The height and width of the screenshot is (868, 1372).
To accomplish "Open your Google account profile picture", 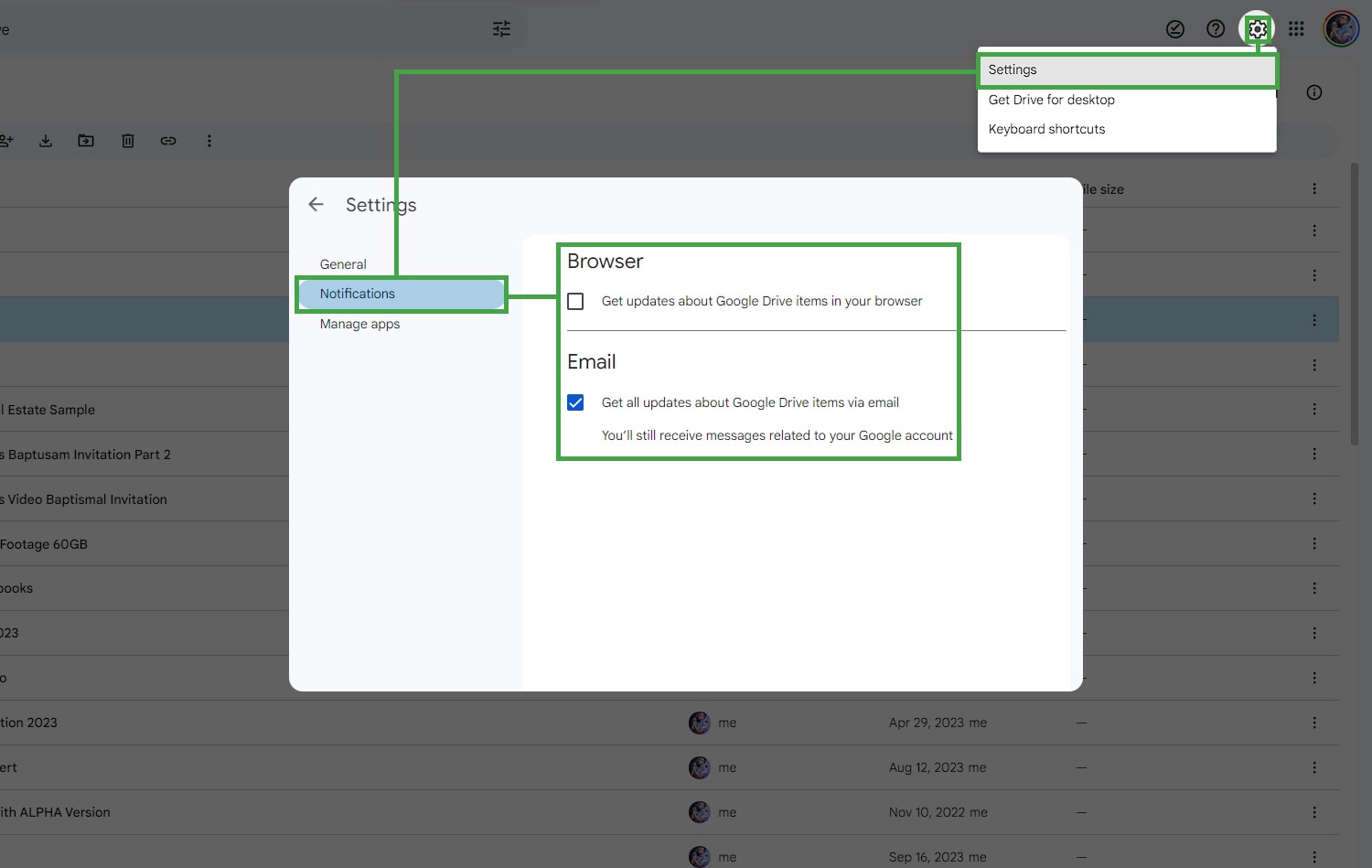I will [1340, 28].
